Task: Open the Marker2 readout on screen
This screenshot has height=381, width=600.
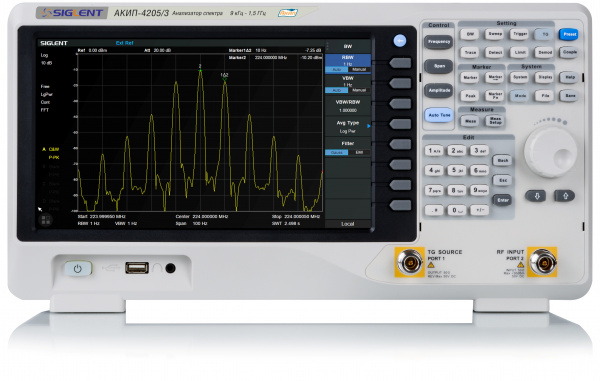Action: pyautogui.click(x=275, y=58)
